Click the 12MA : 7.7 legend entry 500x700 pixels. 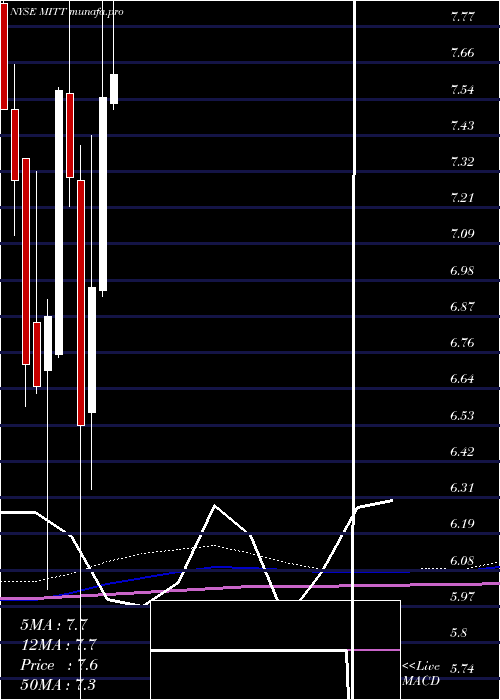click(58, 645)
